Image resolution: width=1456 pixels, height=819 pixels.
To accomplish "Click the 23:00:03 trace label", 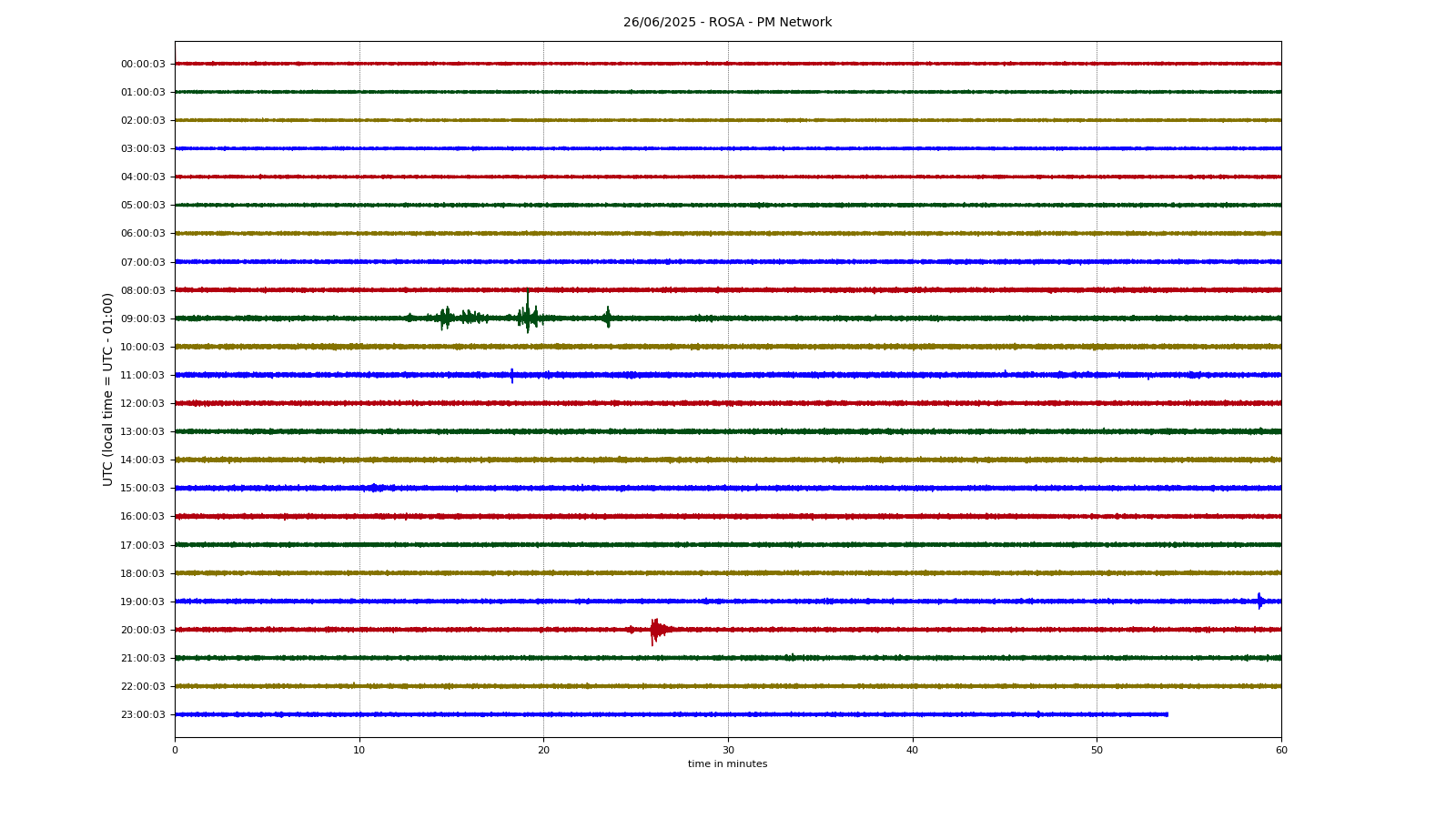I will (143, 714).
